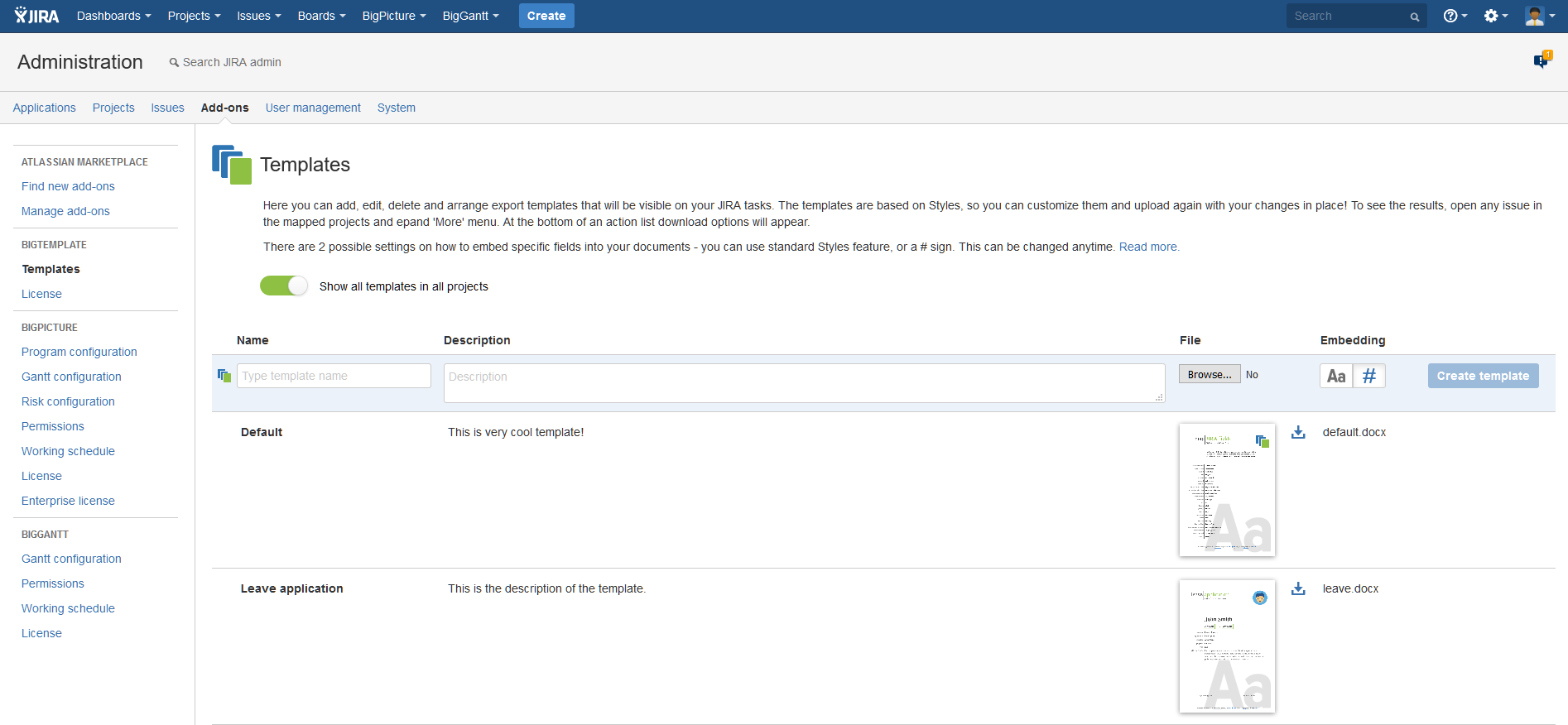
Task: Toggle Show all templates in all projects
Action: pyautogui.click(x=284, y=286)
